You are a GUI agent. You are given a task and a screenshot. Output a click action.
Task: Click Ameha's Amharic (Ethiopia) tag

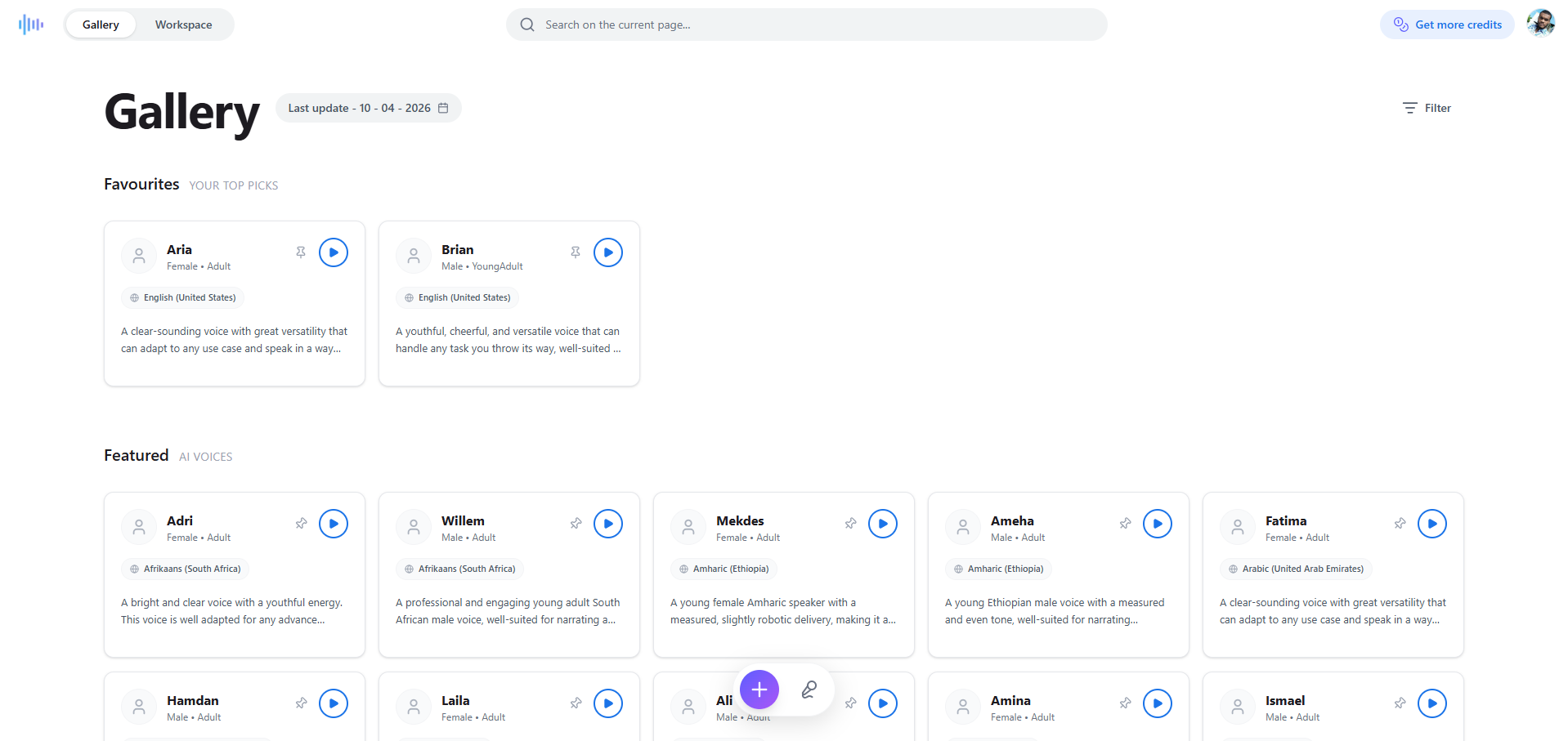999,569
